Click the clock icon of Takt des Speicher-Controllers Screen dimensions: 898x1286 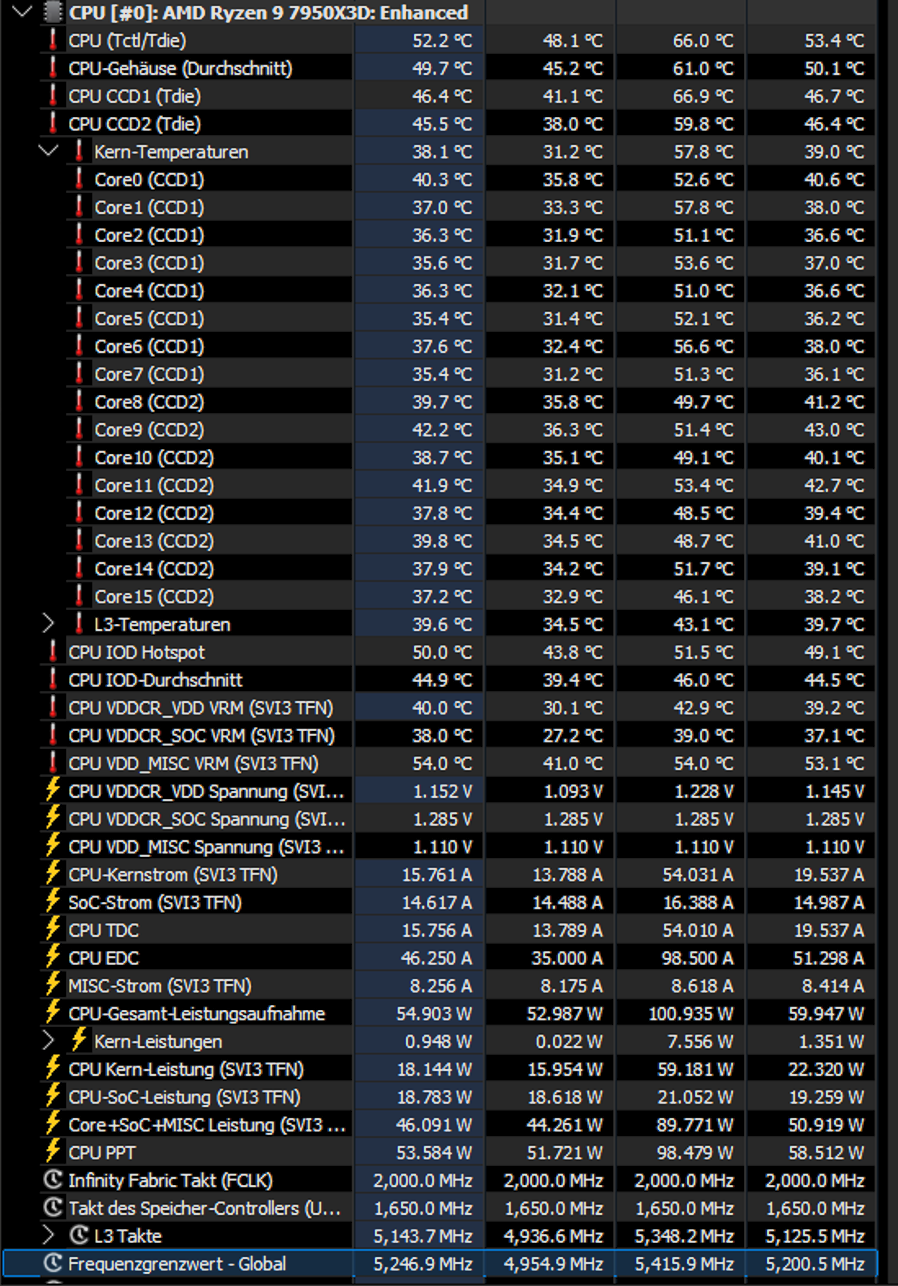[53, 1208]
